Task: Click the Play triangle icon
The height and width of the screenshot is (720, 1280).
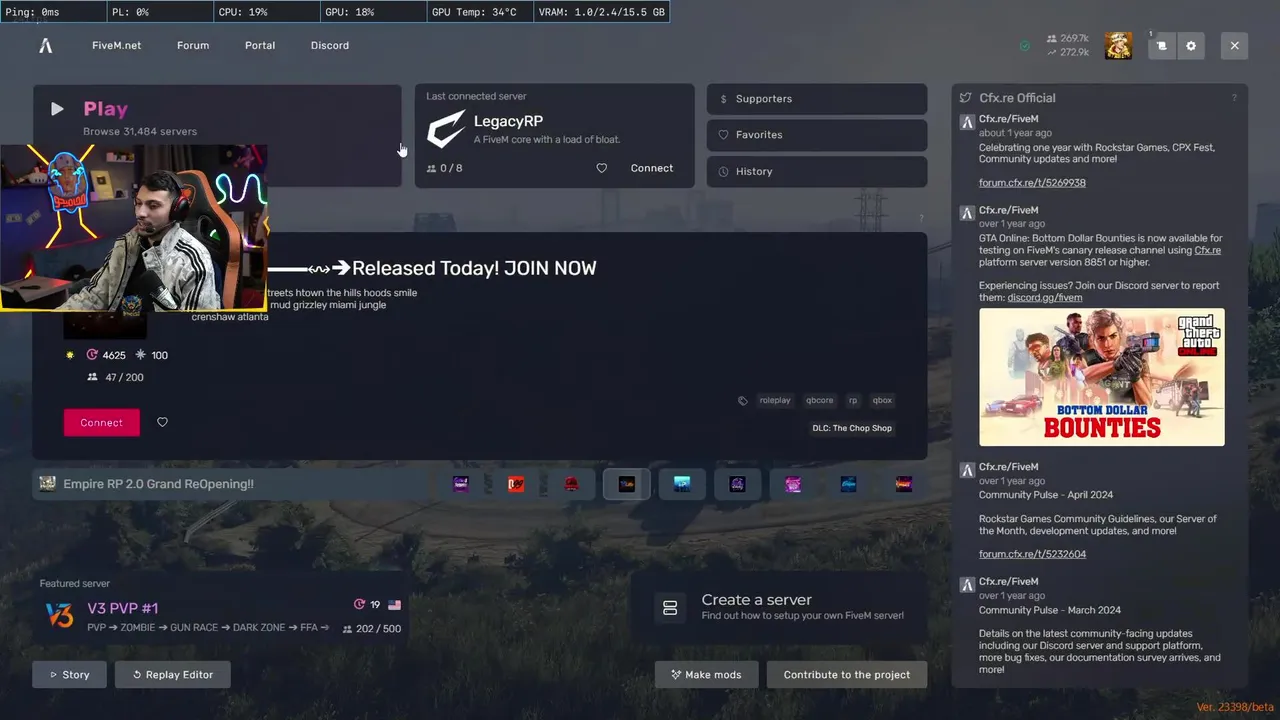Action: pyautogui.click(x=57, y=109)
